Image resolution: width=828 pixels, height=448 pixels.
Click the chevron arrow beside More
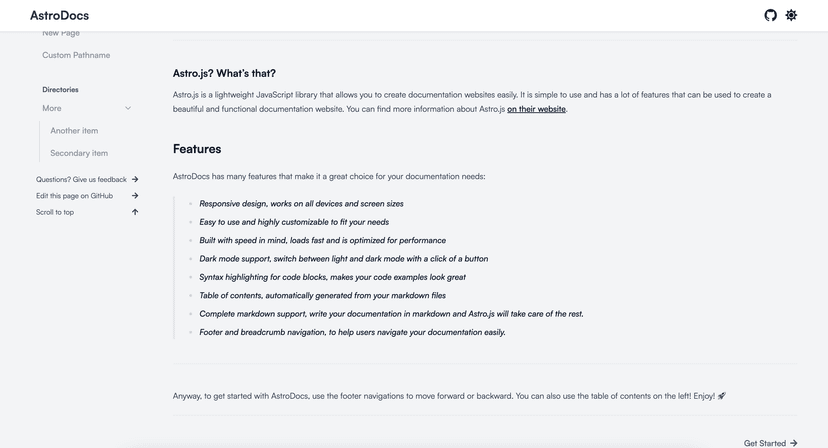coord(128,108)
